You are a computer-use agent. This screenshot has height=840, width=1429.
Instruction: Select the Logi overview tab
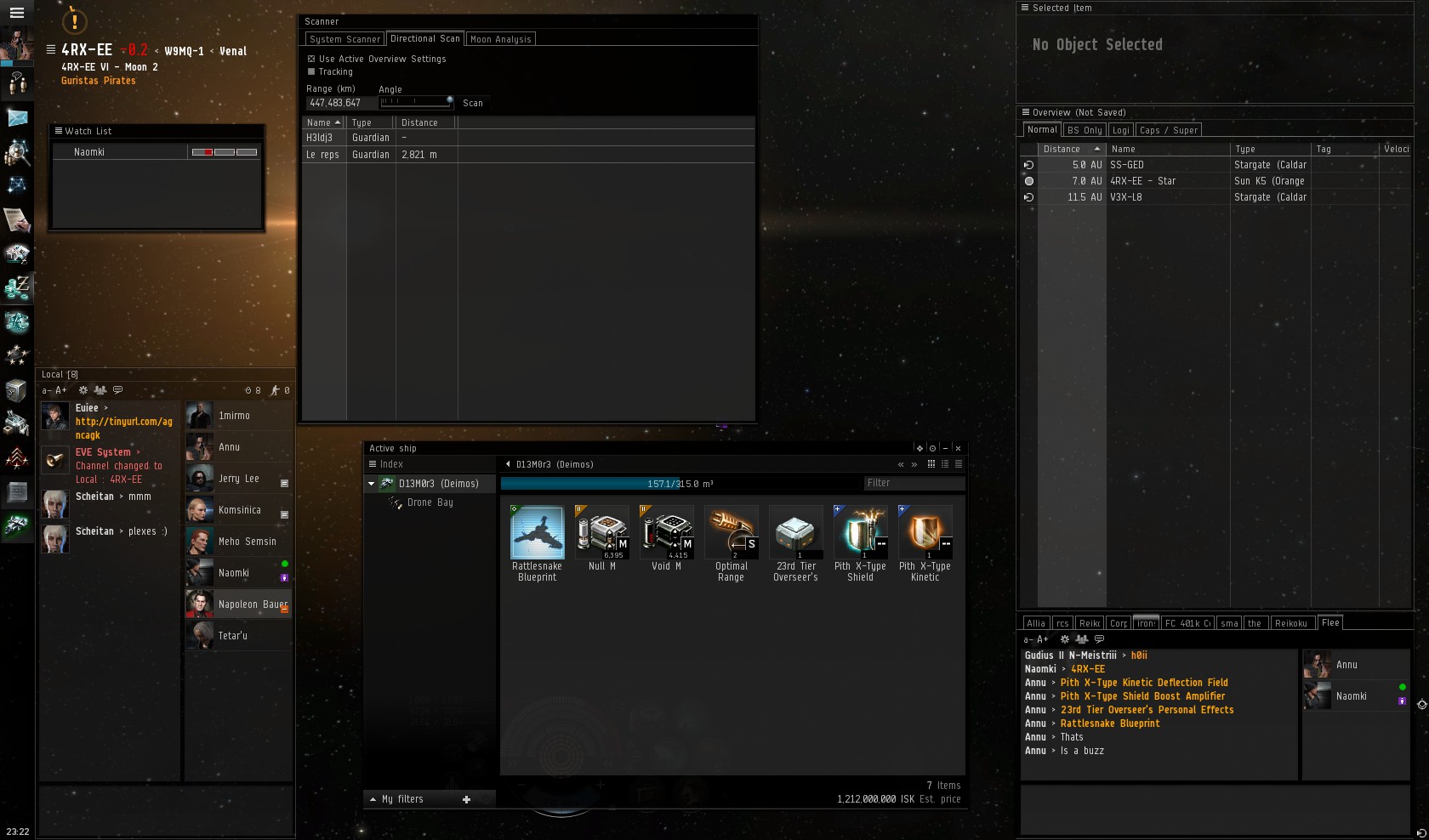tap(1121, 130)
